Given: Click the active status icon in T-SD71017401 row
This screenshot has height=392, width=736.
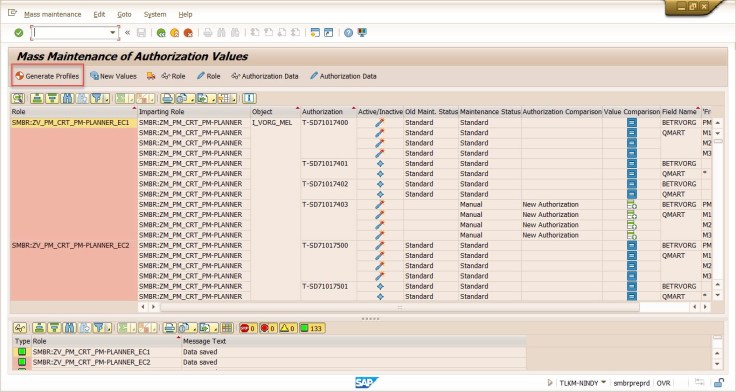Looking at the screenshot, I should click(380, 164).
